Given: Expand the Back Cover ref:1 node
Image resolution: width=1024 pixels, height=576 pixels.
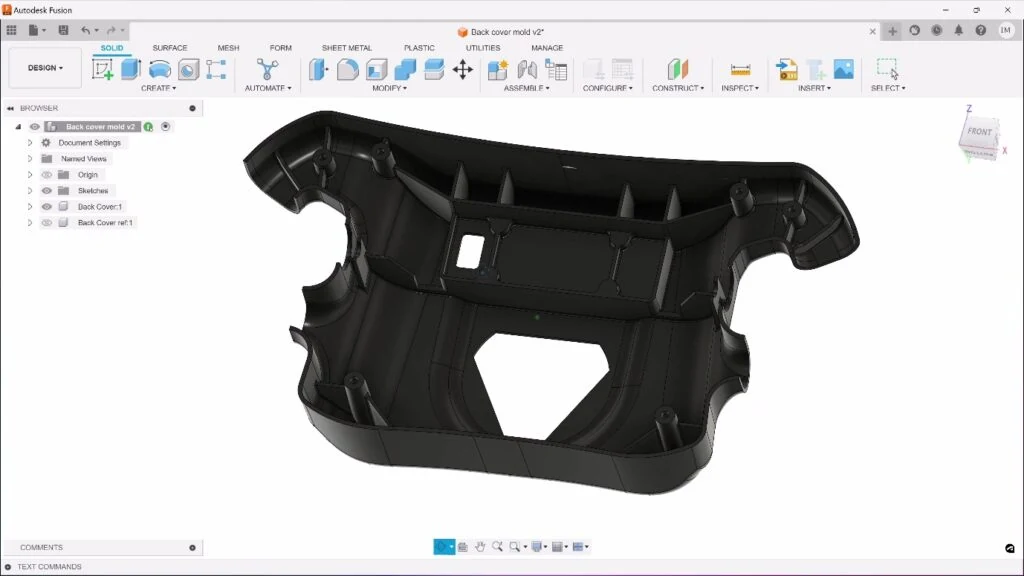Looking at the screenshot, I should 29,223.
